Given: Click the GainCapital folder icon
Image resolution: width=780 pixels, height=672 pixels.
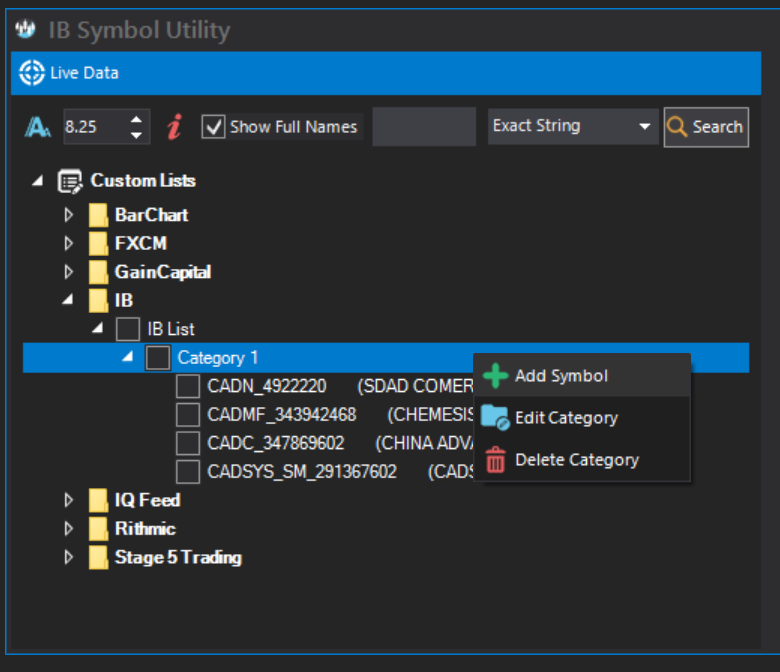Looking at the screenshot, I should point(98,272).
